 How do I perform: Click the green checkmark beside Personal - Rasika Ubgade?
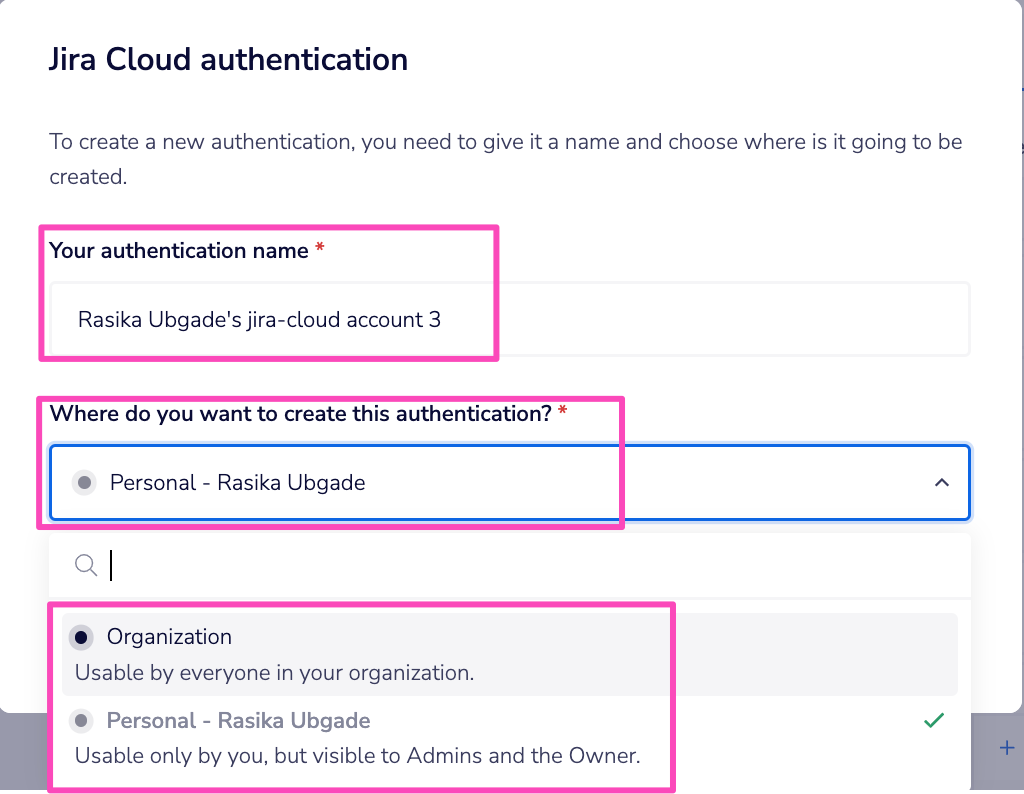933,719
